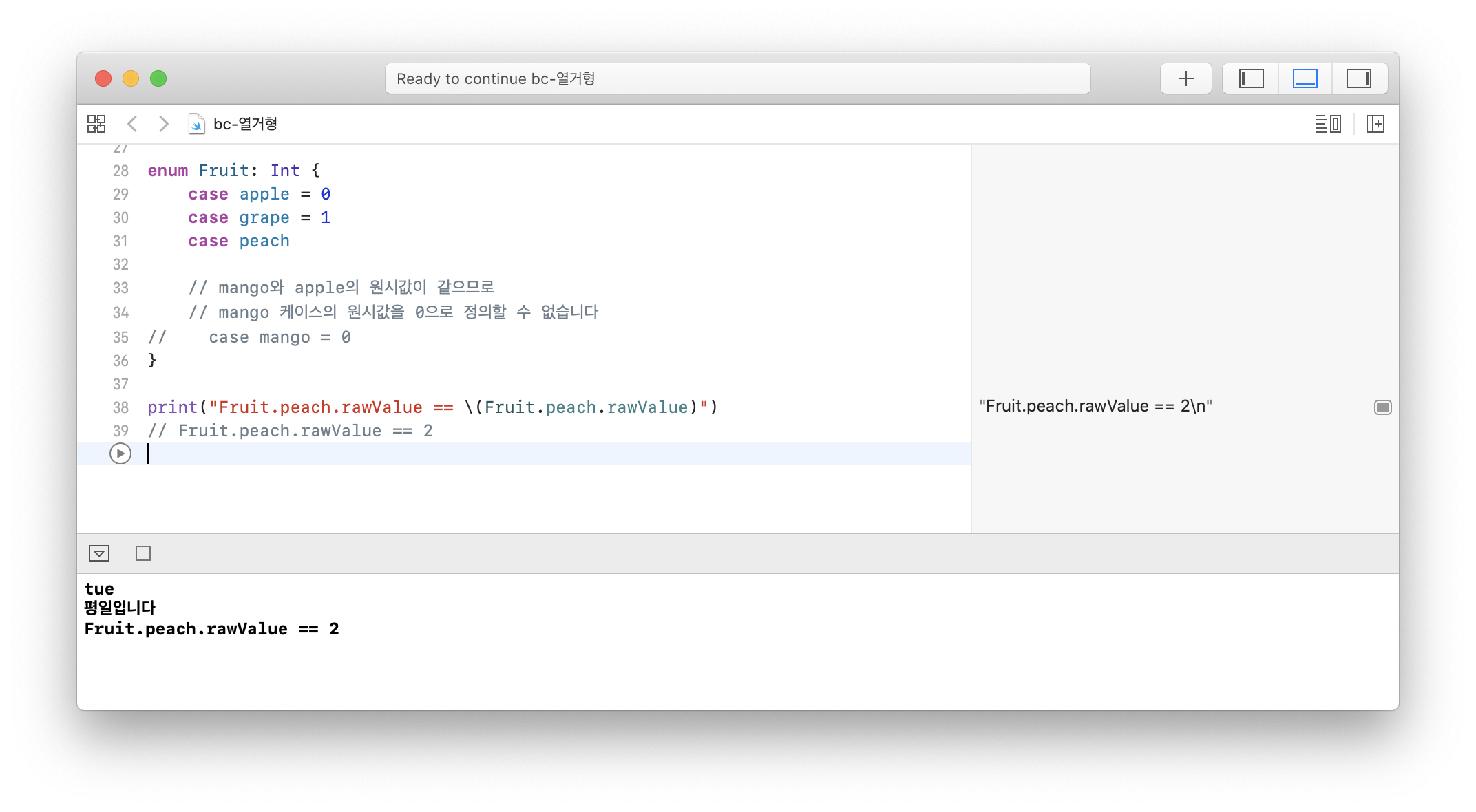Open the related items grid menu

tap(96, 124)
